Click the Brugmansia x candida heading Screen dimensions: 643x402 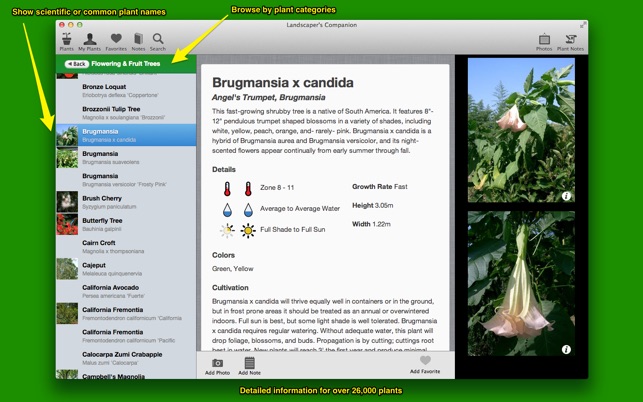point(283,82)
